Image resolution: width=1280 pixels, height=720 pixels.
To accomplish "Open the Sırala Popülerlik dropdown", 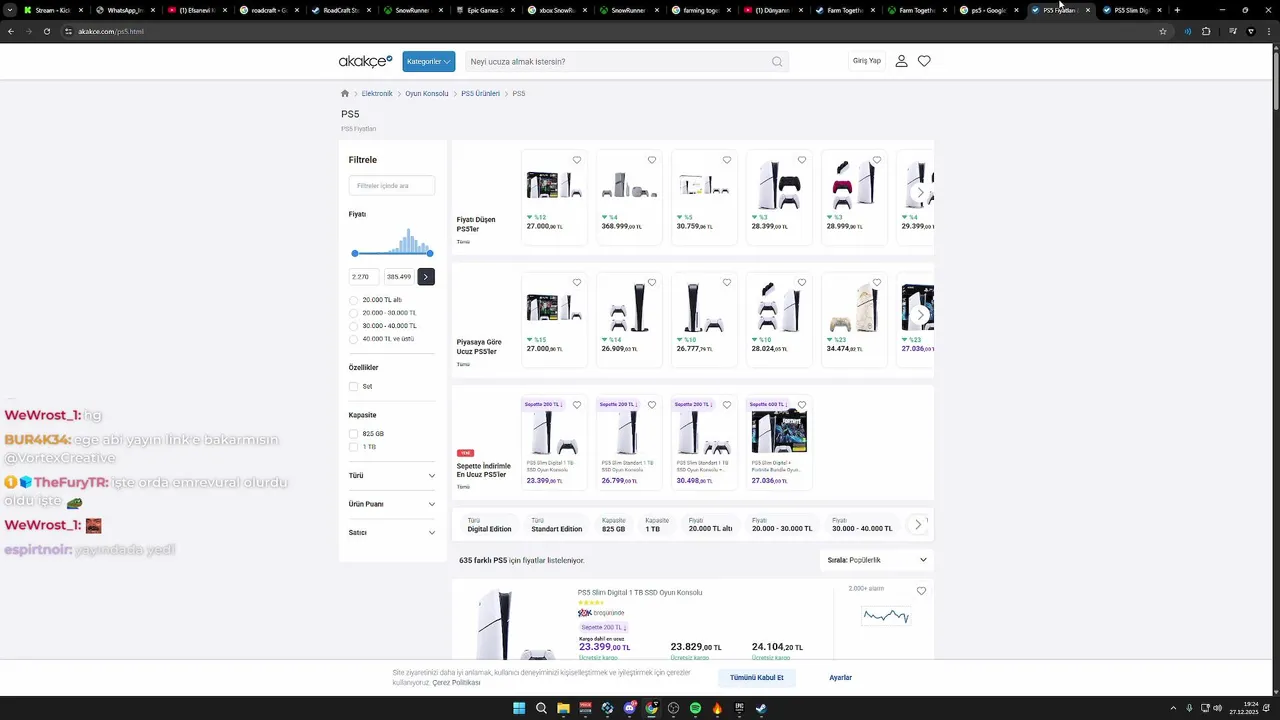I will click(x=877, y=560).
